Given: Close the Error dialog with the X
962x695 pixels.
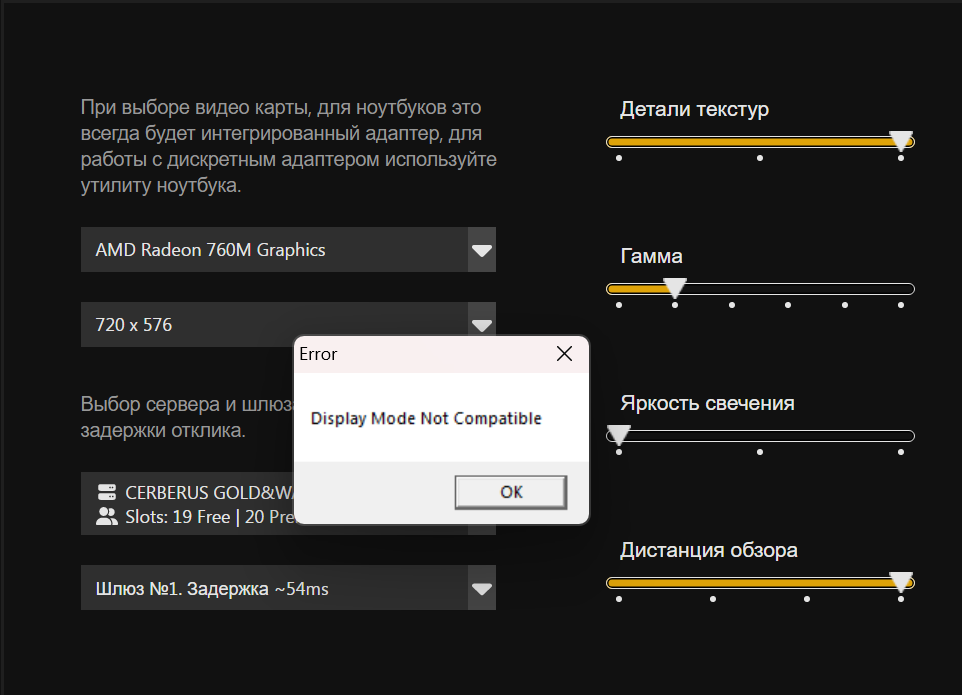Looking at the screenshot, I should click(x=564, y=354).
